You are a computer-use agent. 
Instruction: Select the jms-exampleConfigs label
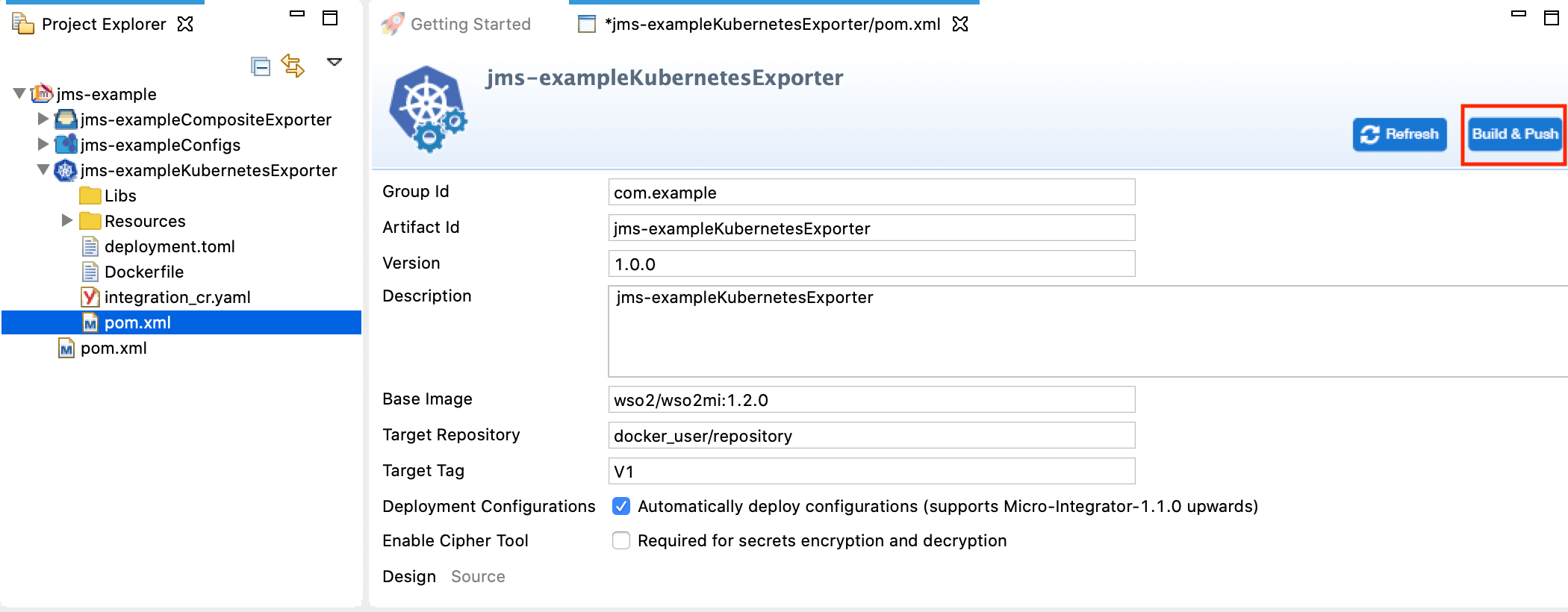click(161, 145)
